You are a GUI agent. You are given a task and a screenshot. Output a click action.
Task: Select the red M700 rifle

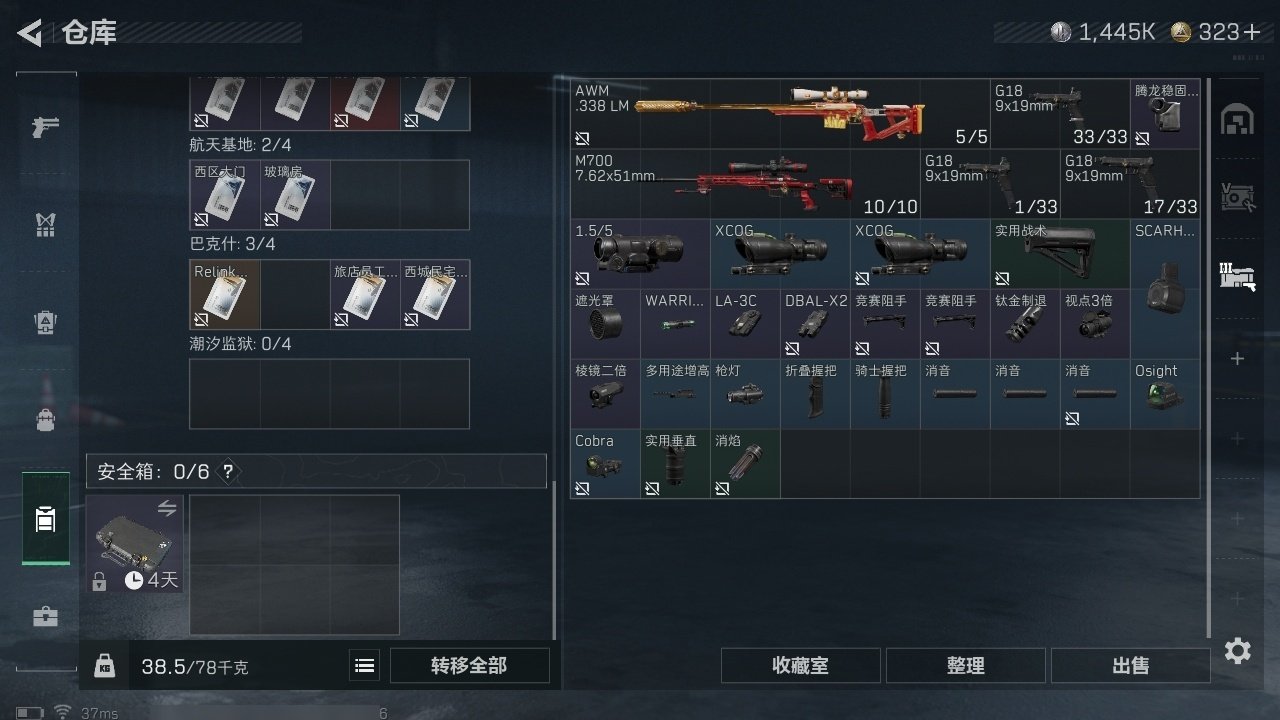coord(745,184)
